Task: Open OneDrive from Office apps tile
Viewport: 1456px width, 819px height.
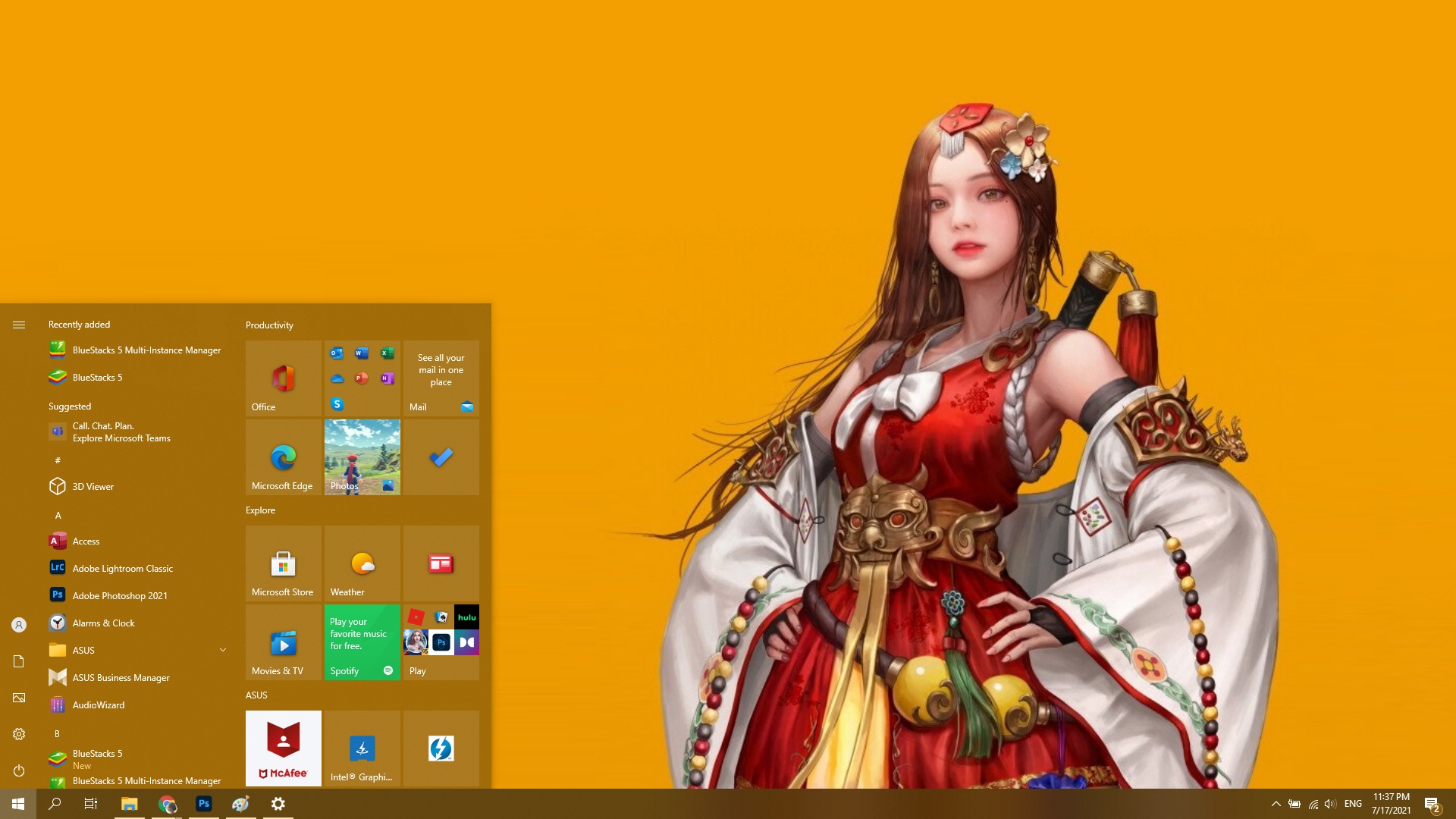Action: [x=337, y=378]
